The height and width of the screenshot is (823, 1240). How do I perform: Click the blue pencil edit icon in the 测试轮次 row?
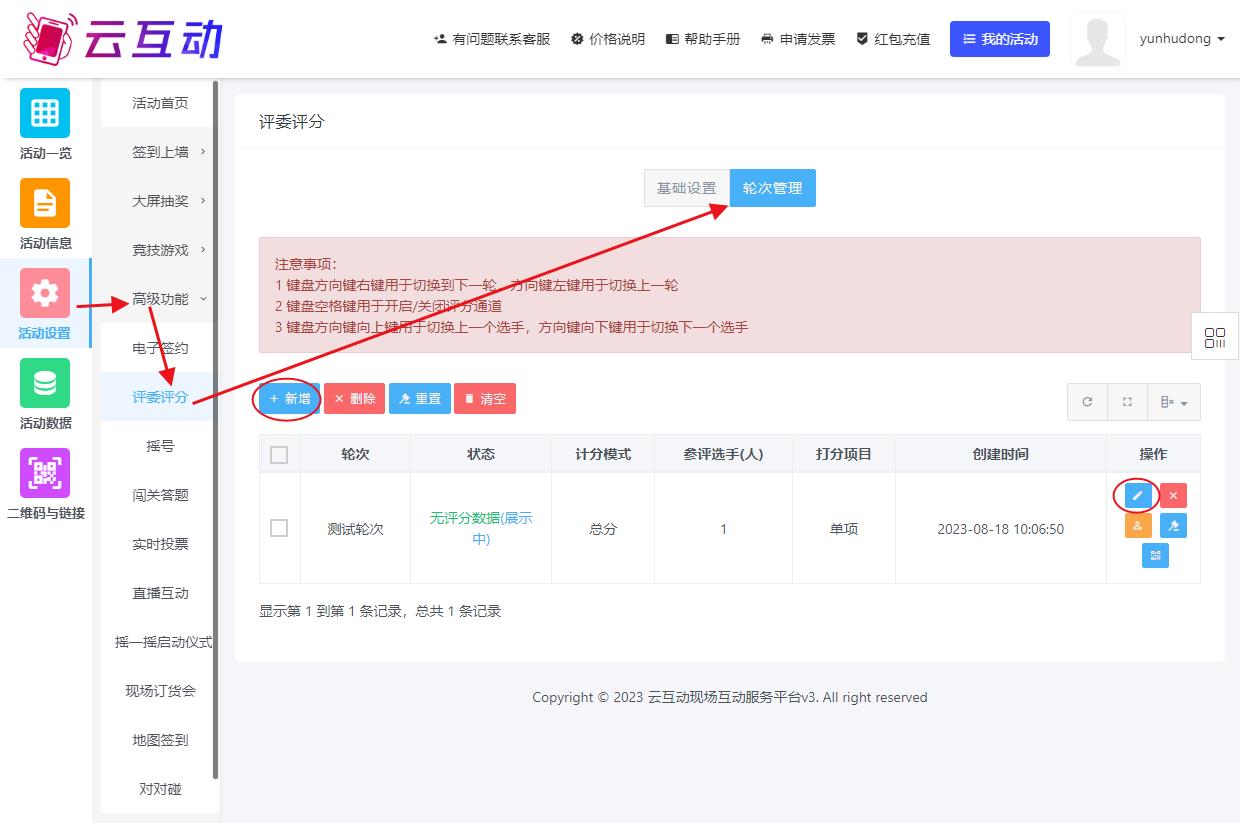pos(1137,496)
